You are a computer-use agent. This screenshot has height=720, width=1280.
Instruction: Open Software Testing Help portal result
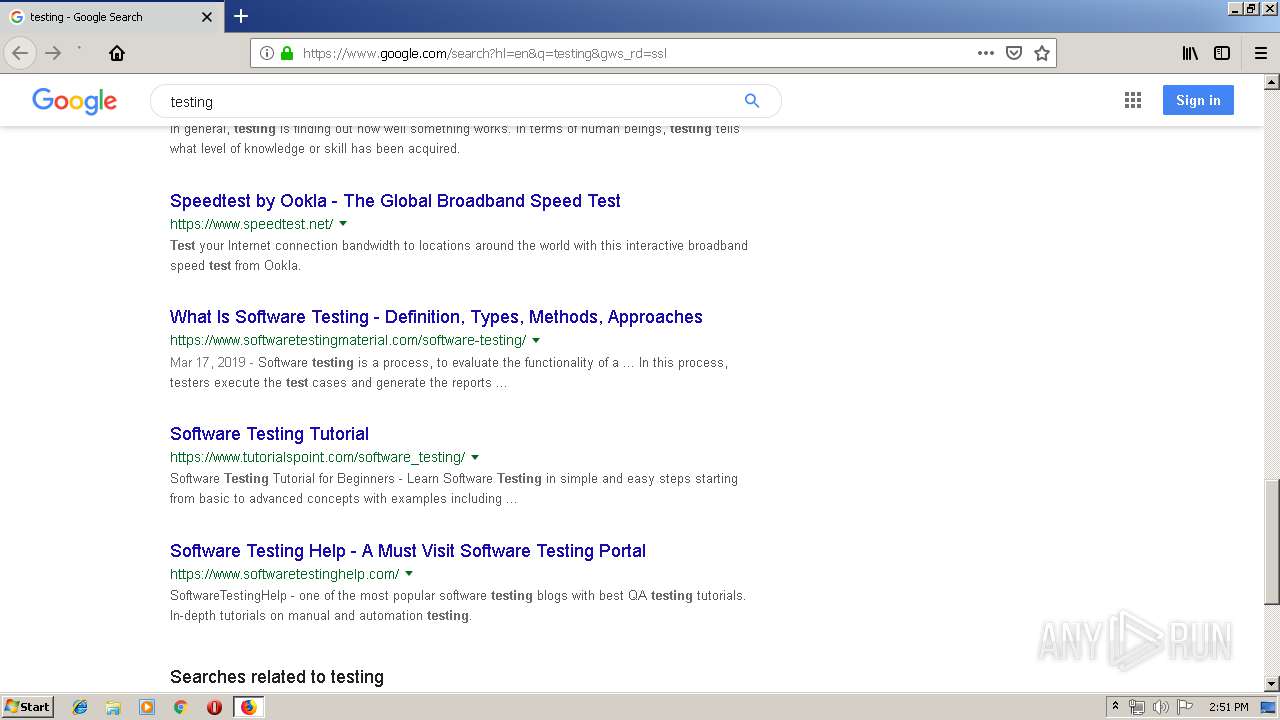pos(408,551)
